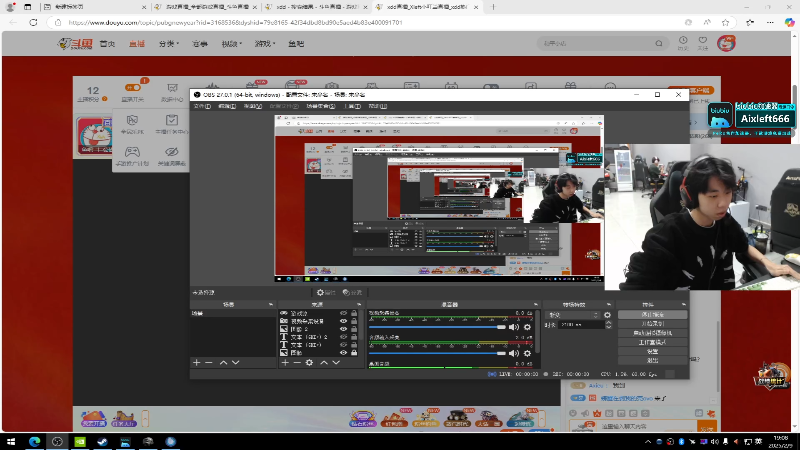Screen dimensions: 800x450
Task: Toggle visibility eye of 图像 2 source
Action: coord(343,329)
